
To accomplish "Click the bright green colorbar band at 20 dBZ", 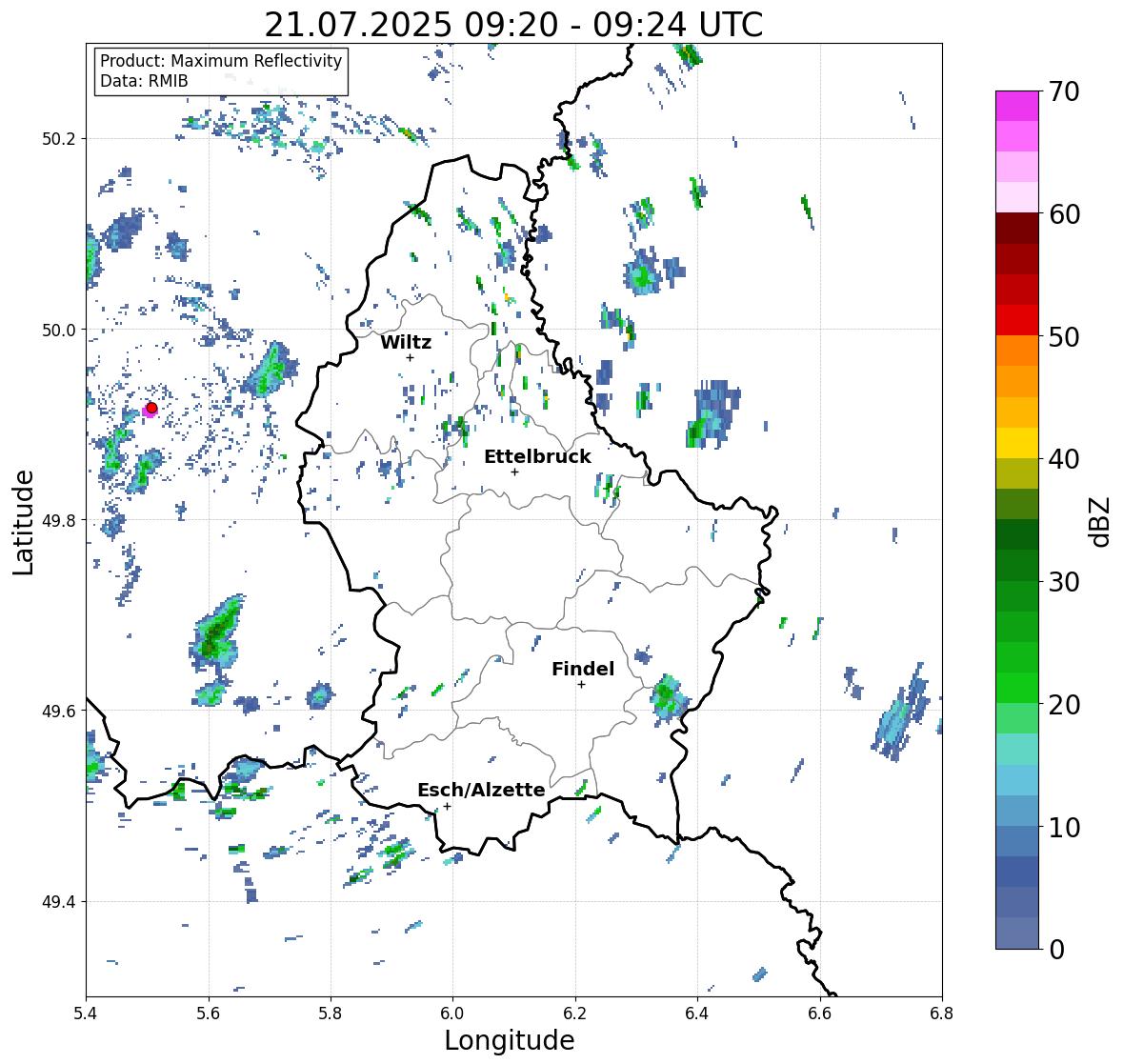I will tap(1017, 688).
